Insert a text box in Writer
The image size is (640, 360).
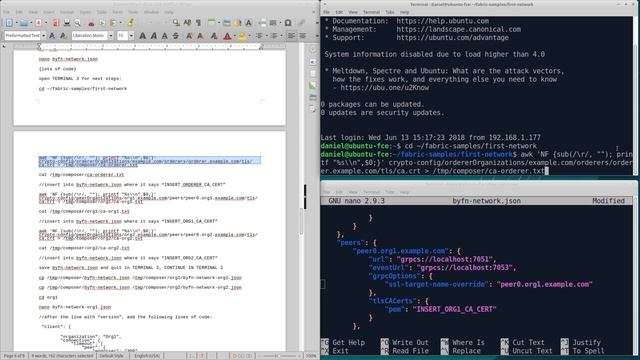point(248,23)
